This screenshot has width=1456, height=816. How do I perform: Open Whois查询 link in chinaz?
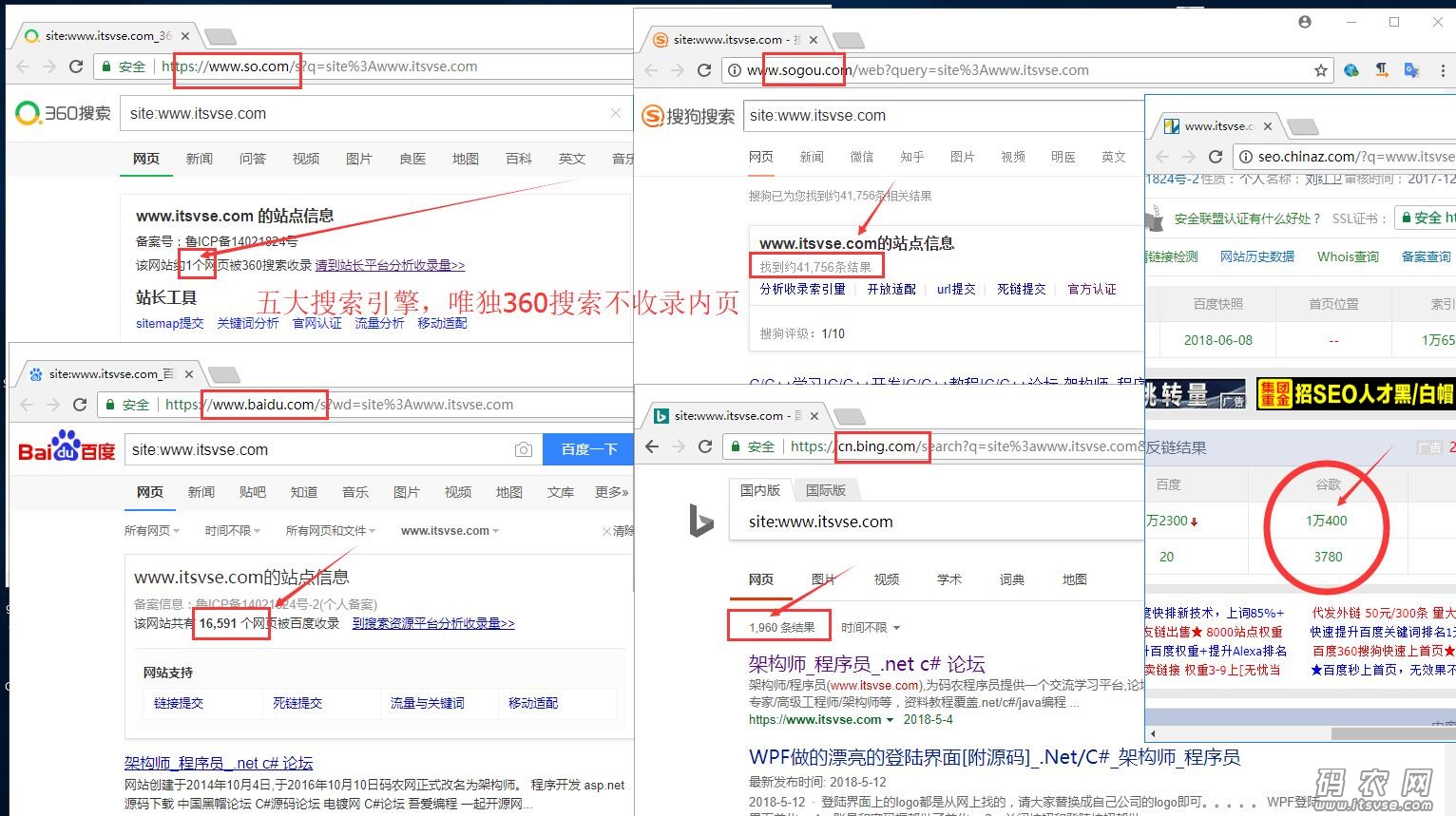coord(1348,256)
